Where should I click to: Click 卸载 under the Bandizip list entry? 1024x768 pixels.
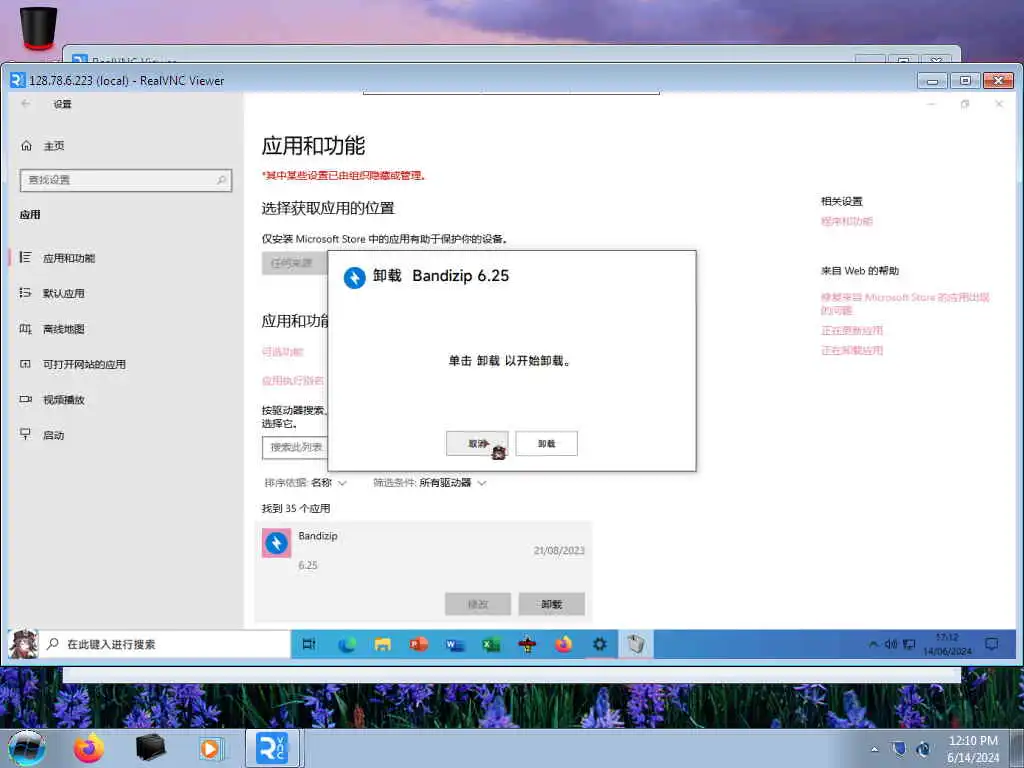tap(552, 604)
